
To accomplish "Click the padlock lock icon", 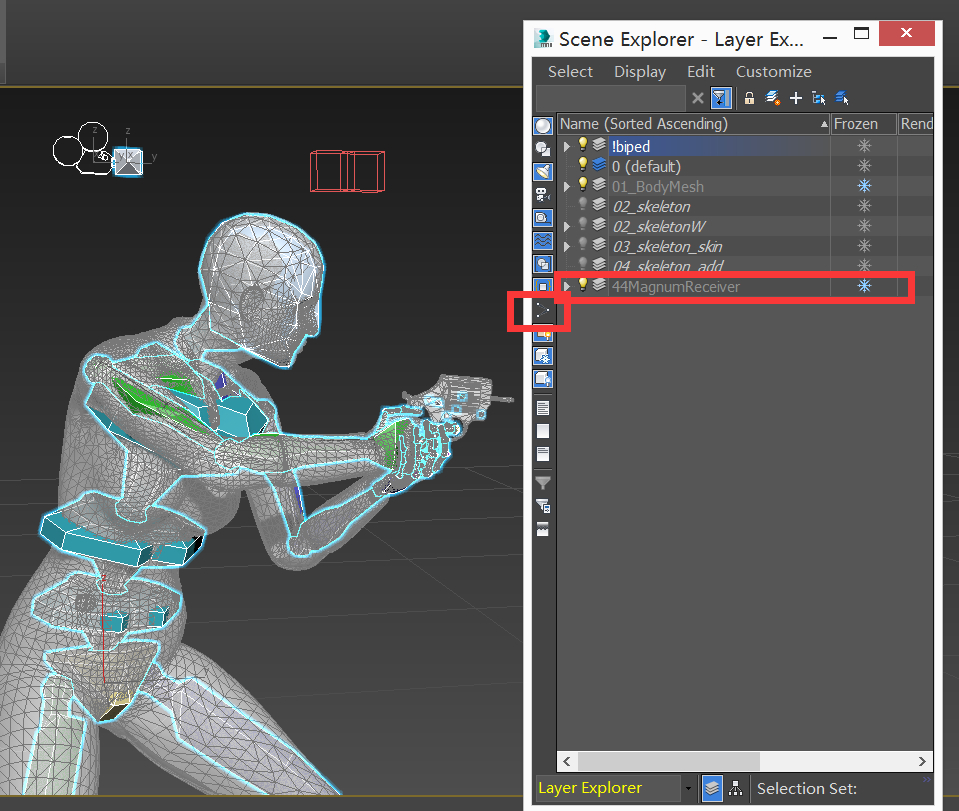I will tap(749, 98).
